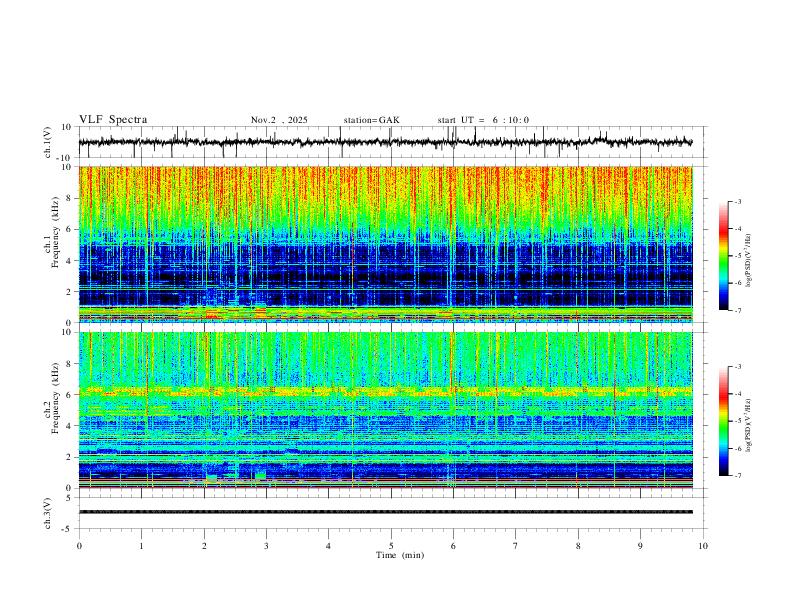Click the '10' tick label on time axis
This screenshot has height=612, width=792.
click(x=703, y=546)
